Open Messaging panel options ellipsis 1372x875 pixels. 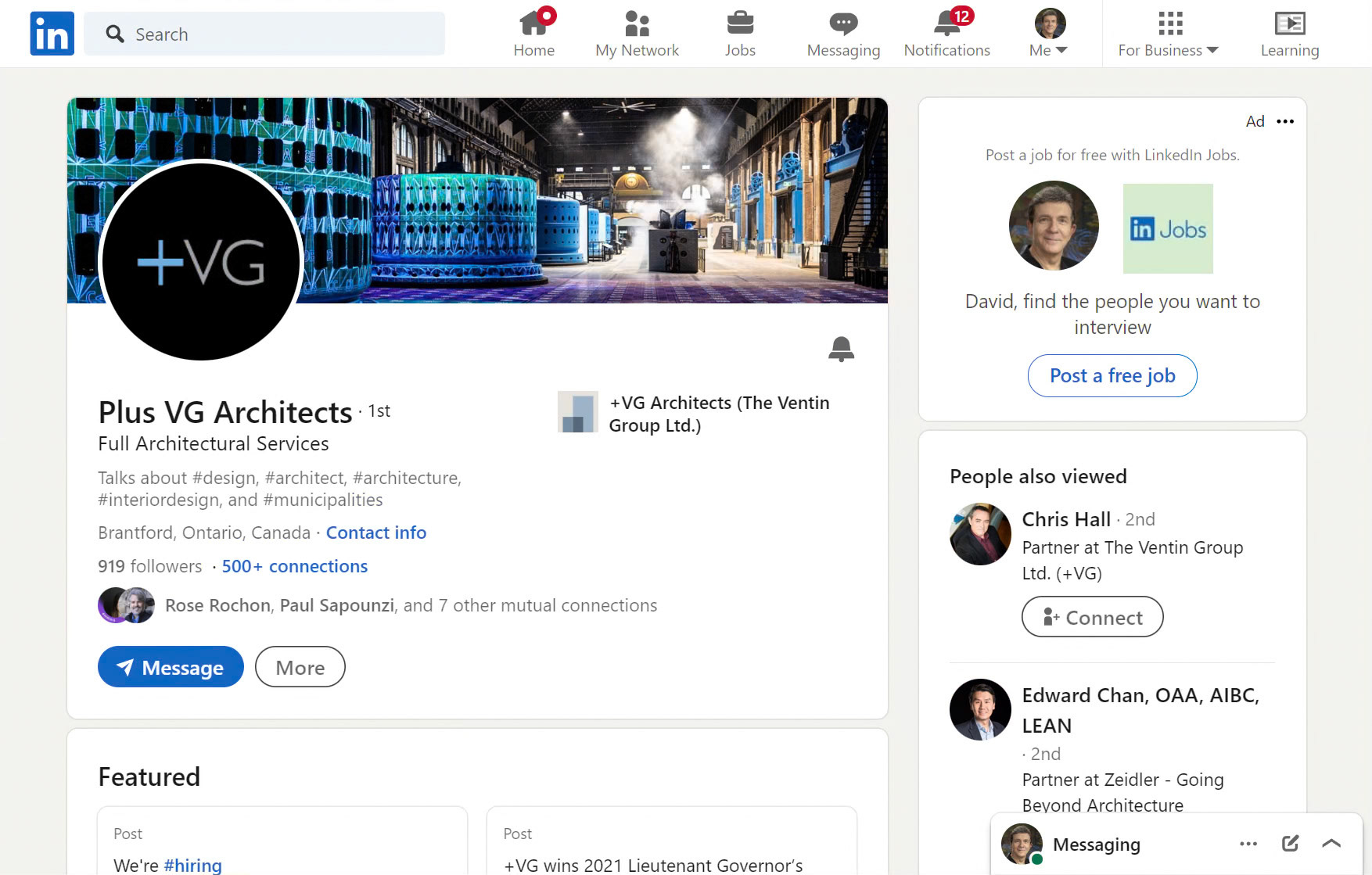point(1248,844)
